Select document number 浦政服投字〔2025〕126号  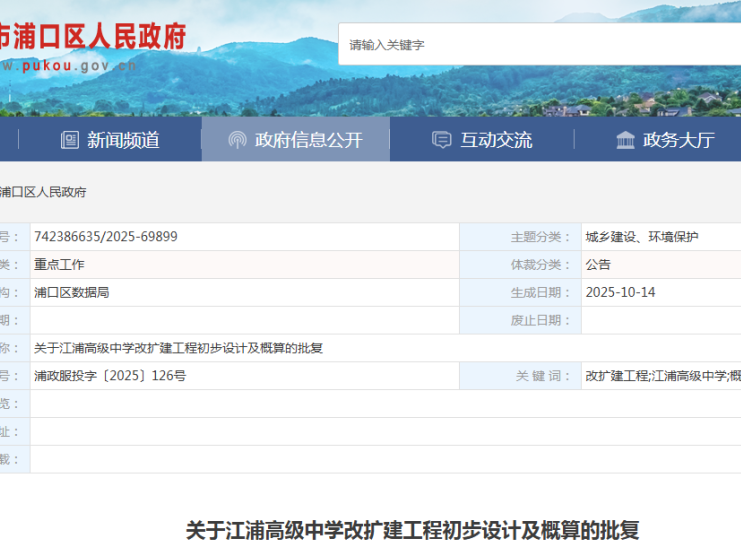[110, 376]
